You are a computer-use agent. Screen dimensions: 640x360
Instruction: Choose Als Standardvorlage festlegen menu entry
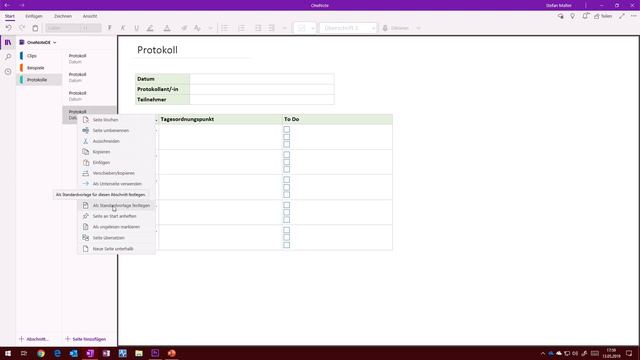116,205
